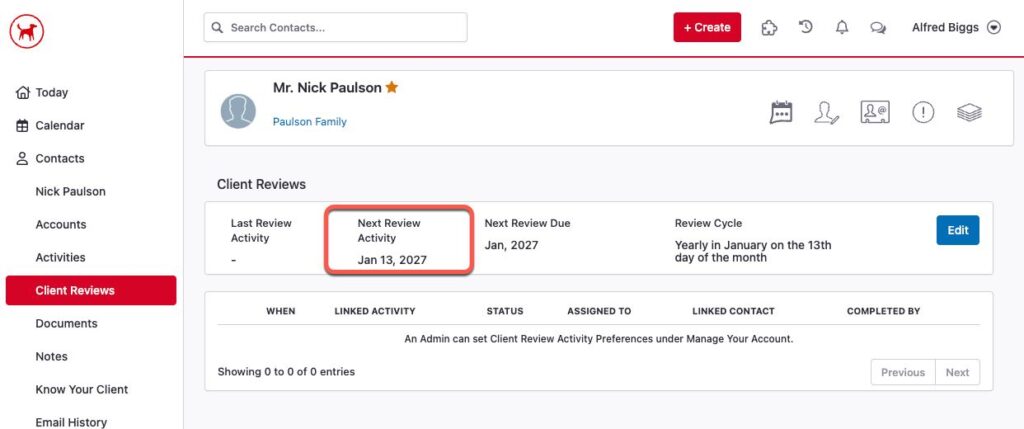Click the edit contact person-with-pencil icon
The width and height of the screenshot is (1024, 429).
[x=826, y=112]
